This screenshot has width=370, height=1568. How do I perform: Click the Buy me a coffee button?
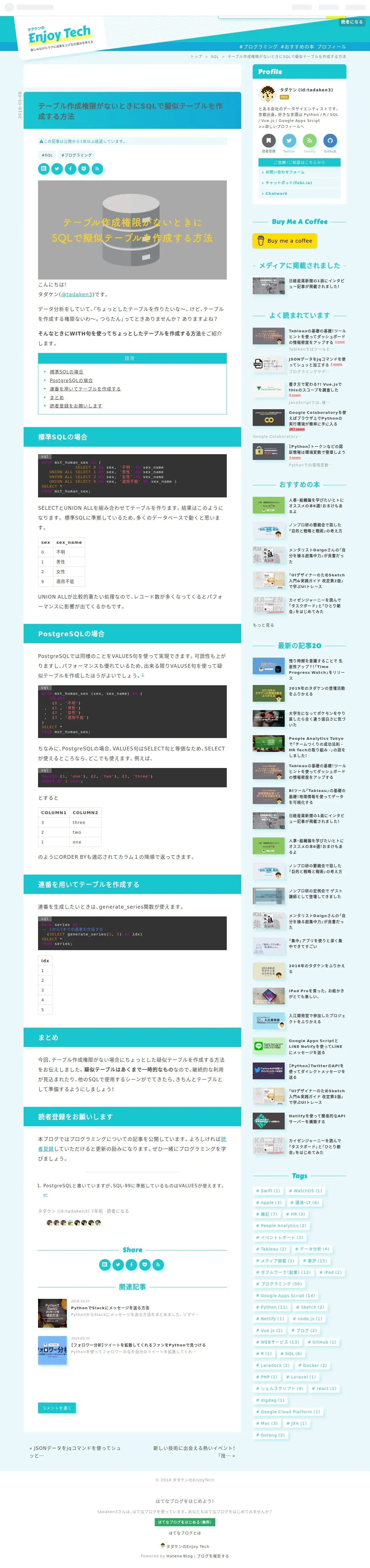tap(285, 240)
